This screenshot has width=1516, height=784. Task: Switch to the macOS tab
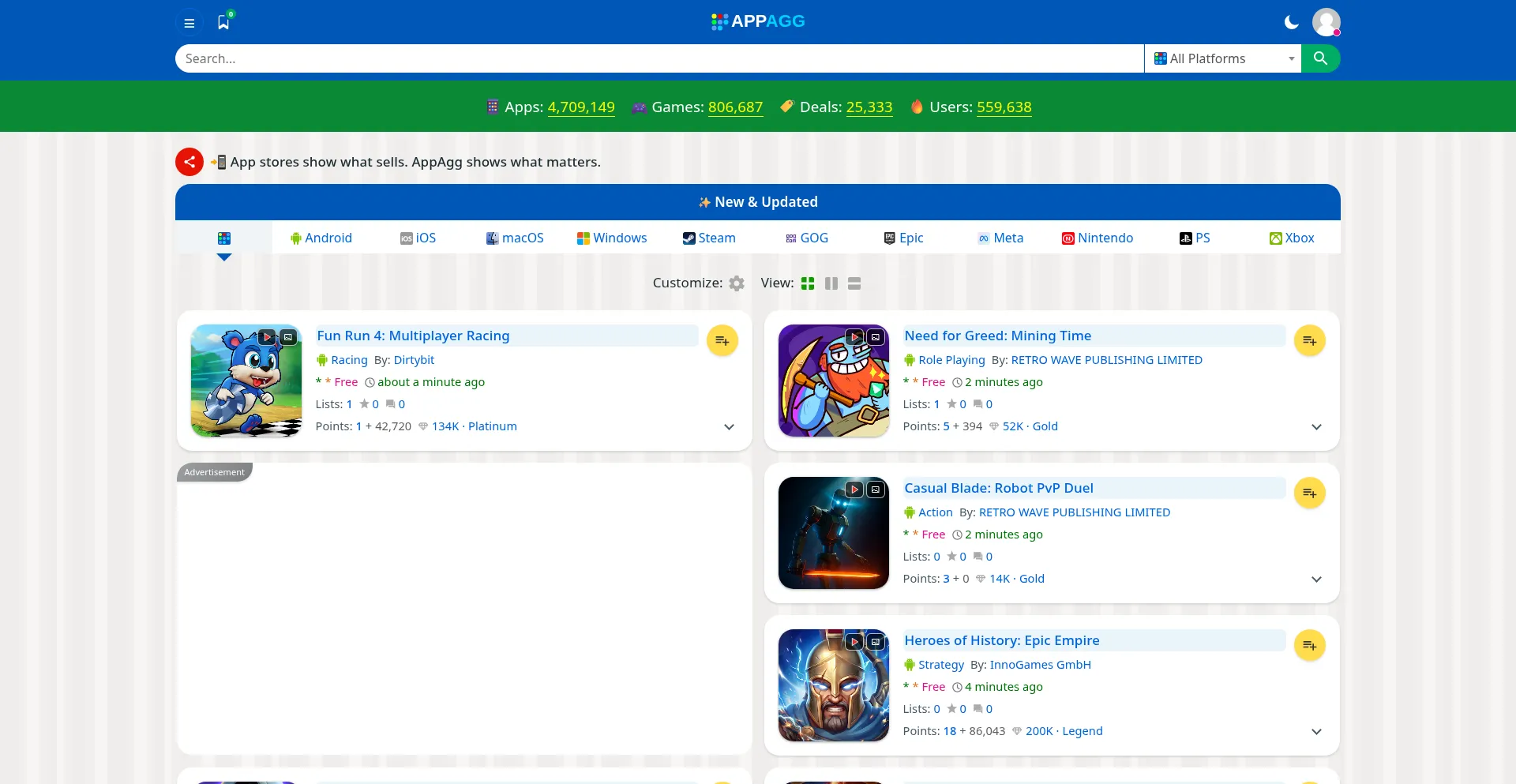point(515,238)
